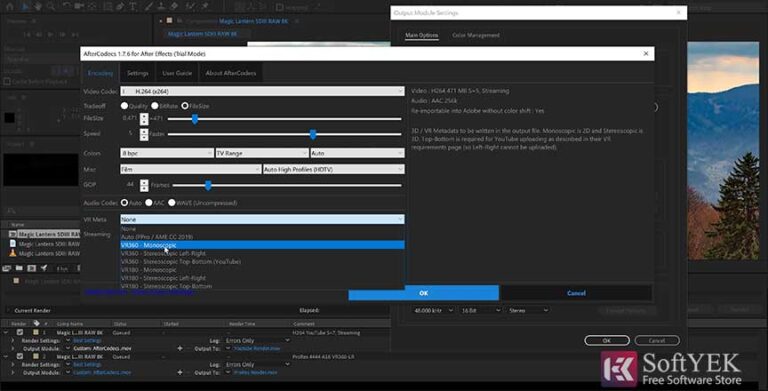Select the Brush tool
768x391 pixels.
click(x=149, y=6)
